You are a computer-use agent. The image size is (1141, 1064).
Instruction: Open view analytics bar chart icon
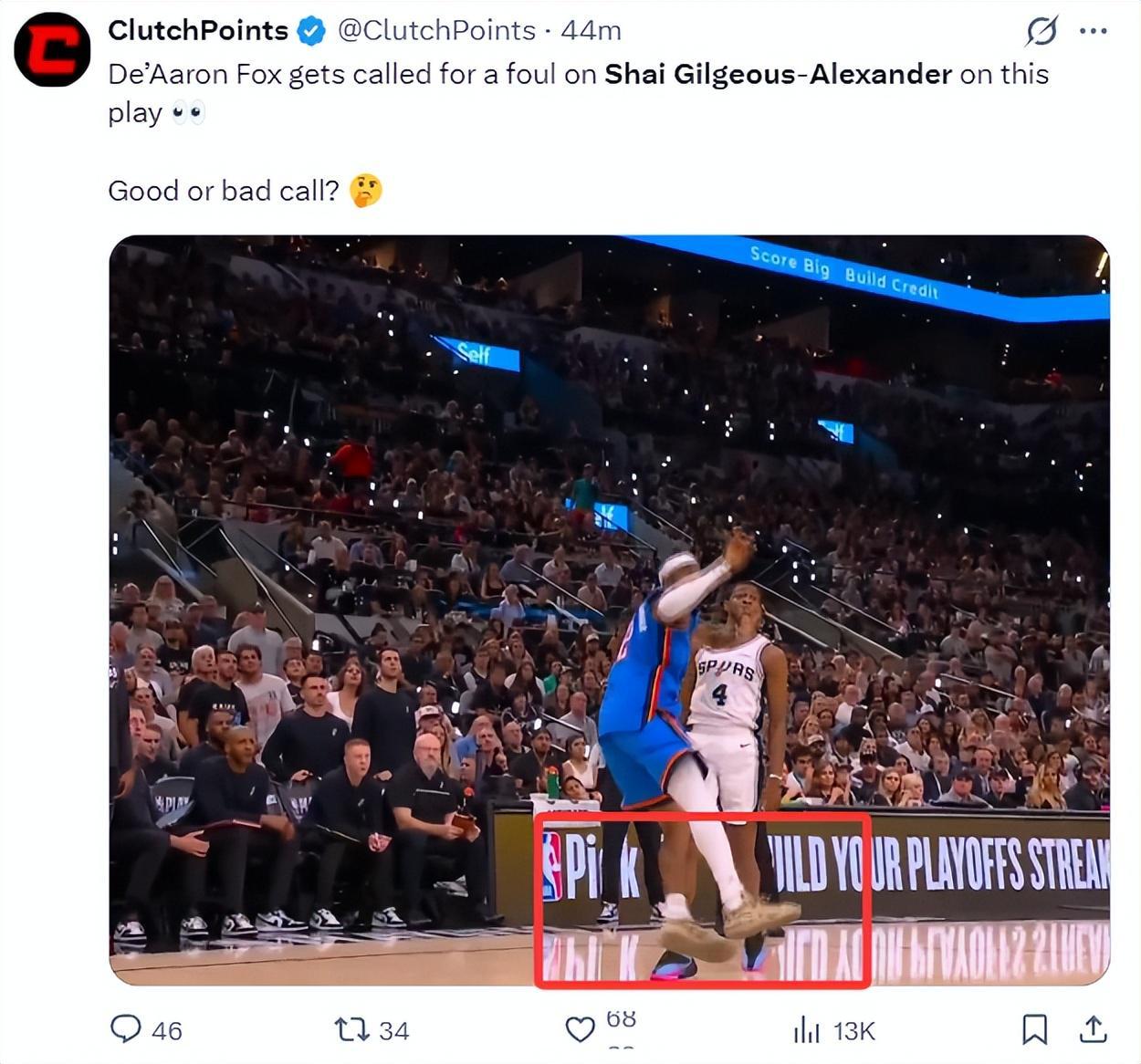[807, 1030]
